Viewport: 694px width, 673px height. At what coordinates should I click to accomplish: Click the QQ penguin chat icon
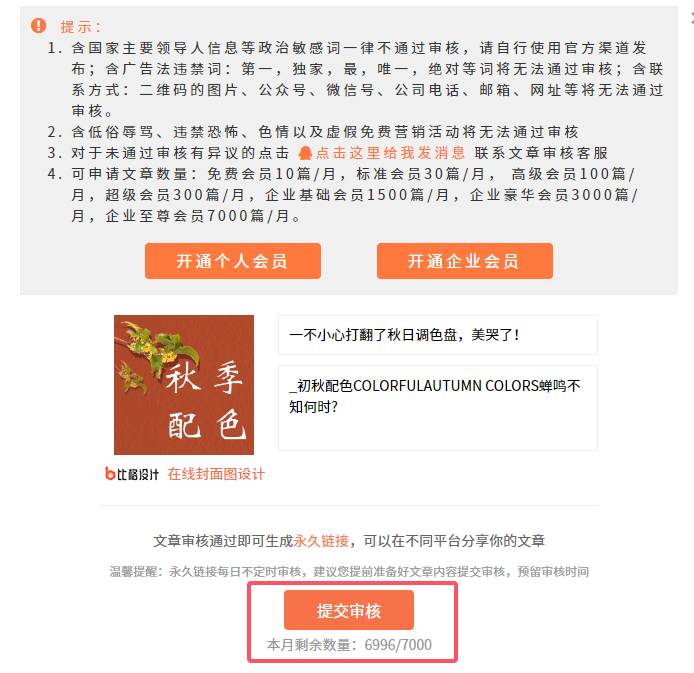(x=305, y=153)
